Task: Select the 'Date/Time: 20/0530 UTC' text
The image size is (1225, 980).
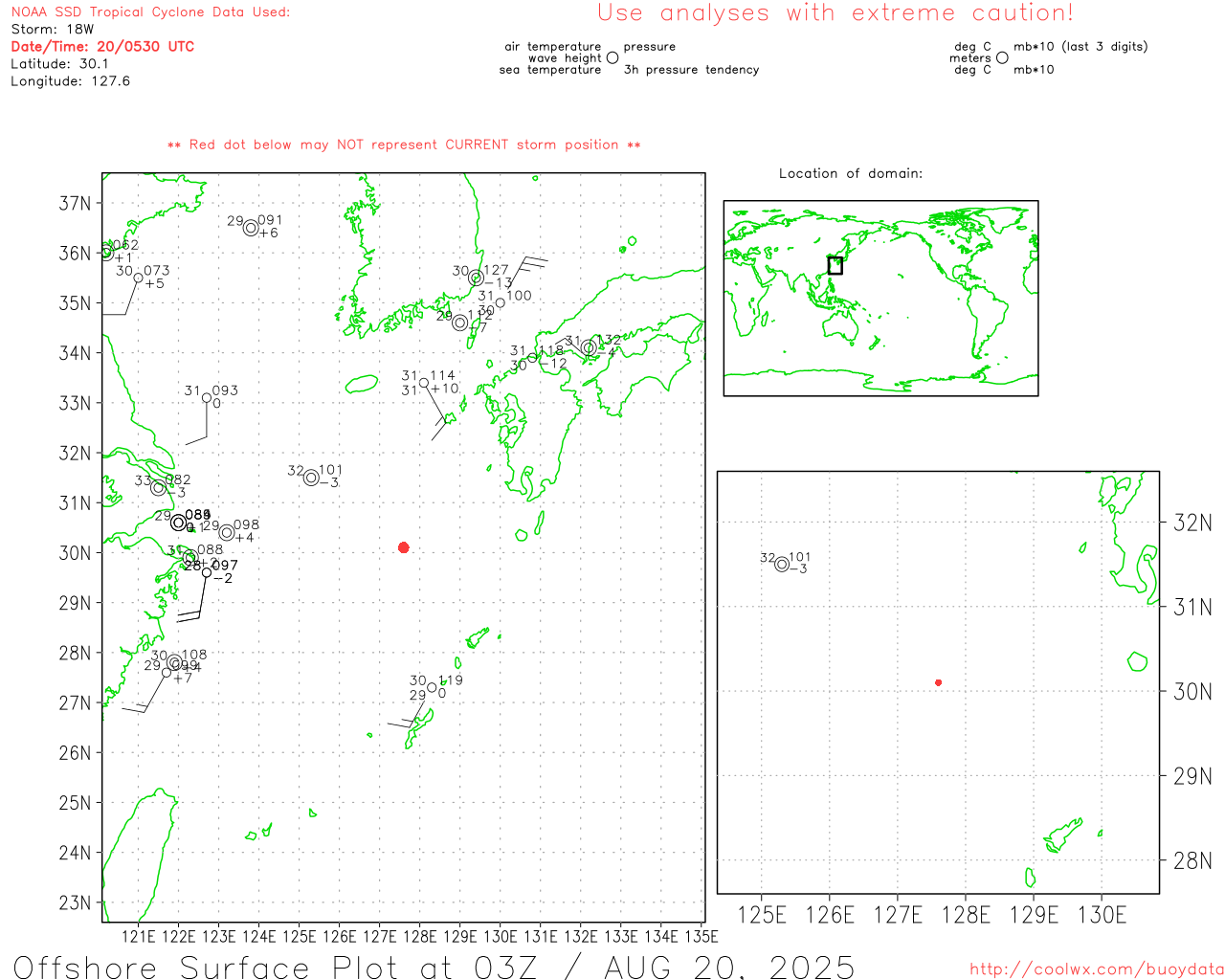Action: pos(102,46)
